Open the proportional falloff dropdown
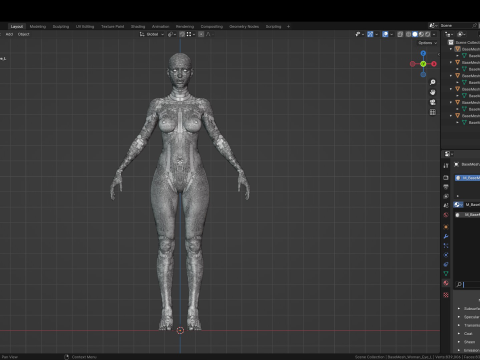 209,34
